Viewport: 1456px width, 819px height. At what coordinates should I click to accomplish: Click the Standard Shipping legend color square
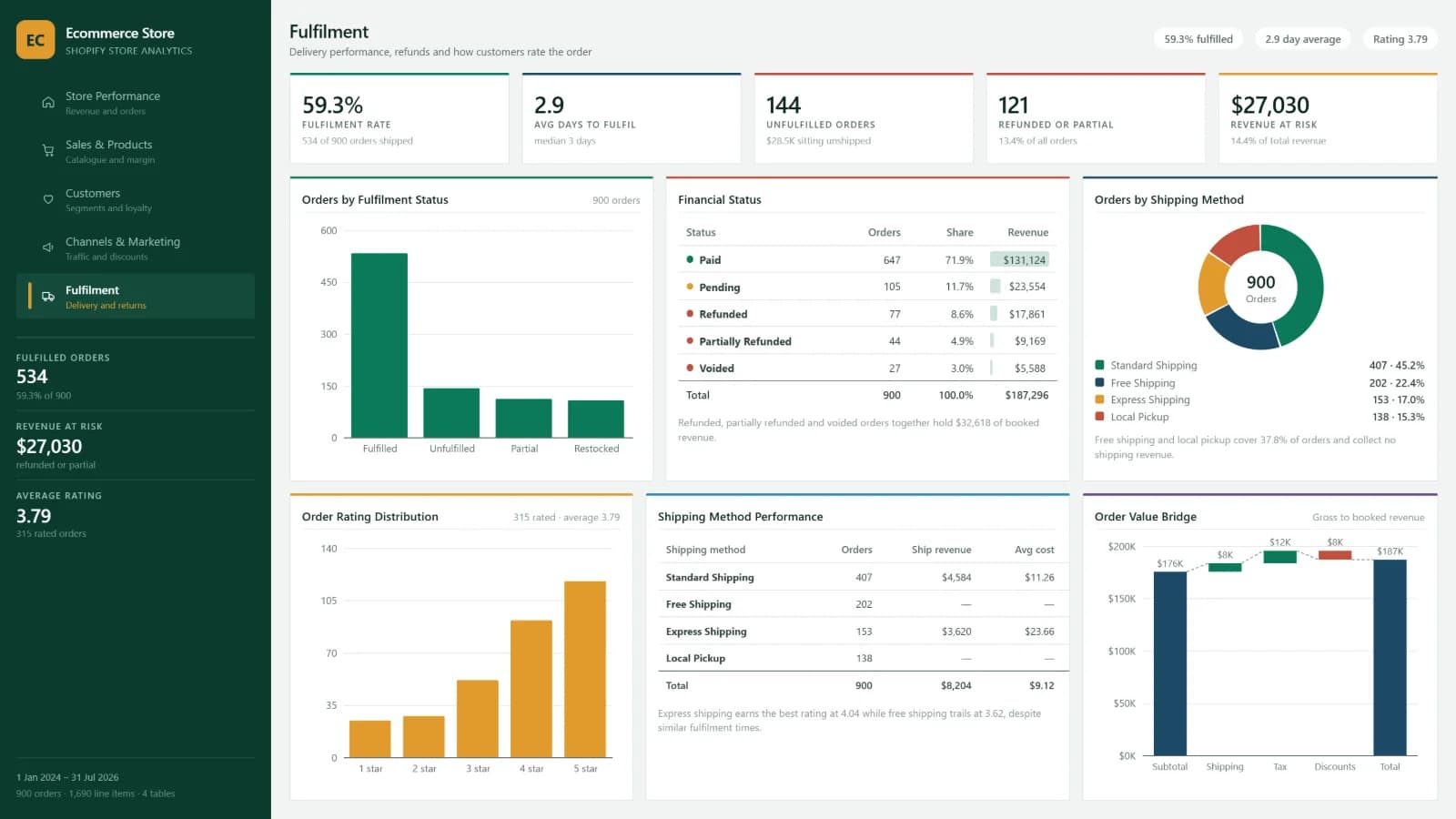tap(1099, 365)
